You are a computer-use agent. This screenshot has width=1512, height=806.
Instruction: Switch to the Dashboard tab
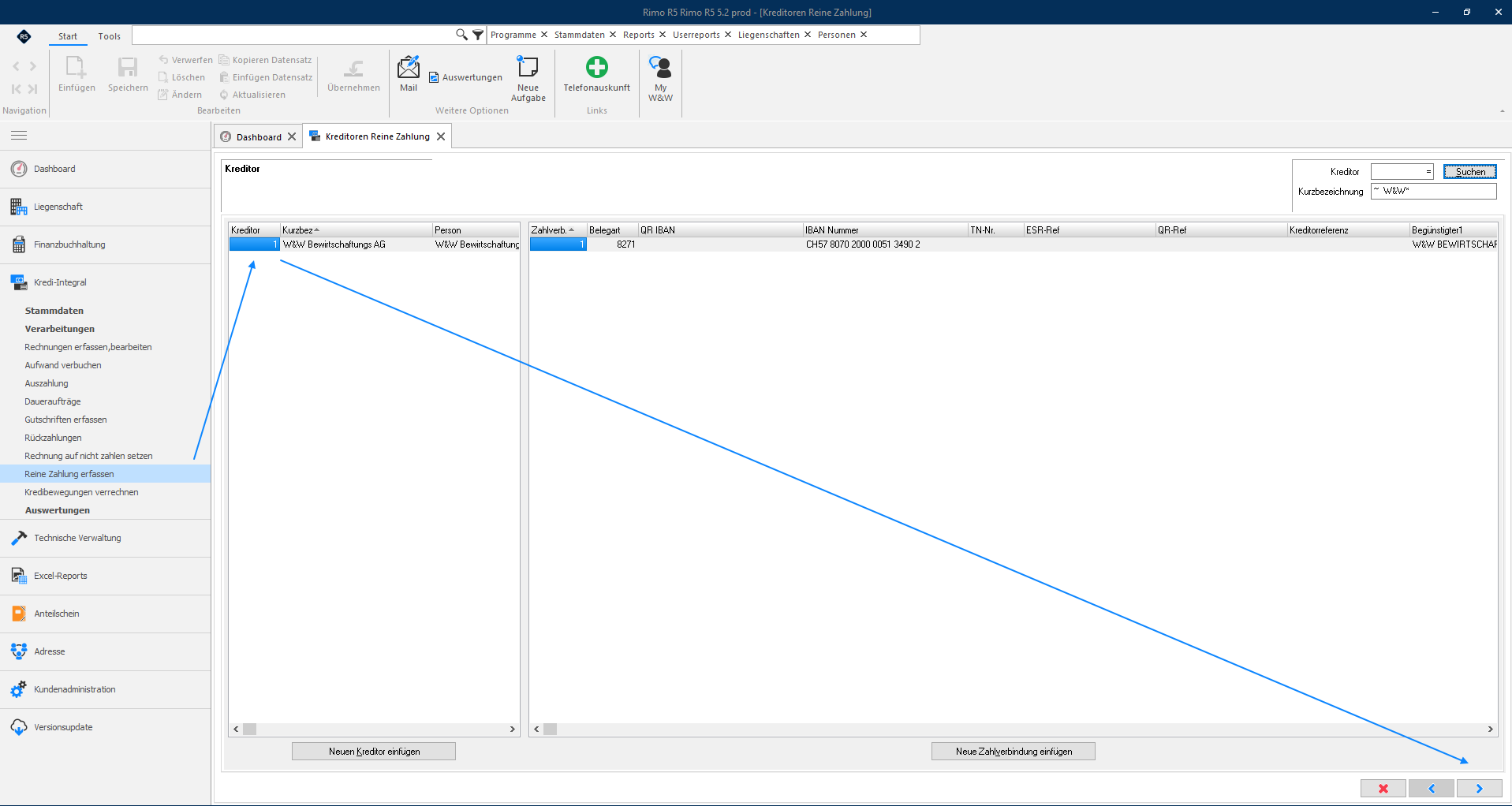point(259,136)
